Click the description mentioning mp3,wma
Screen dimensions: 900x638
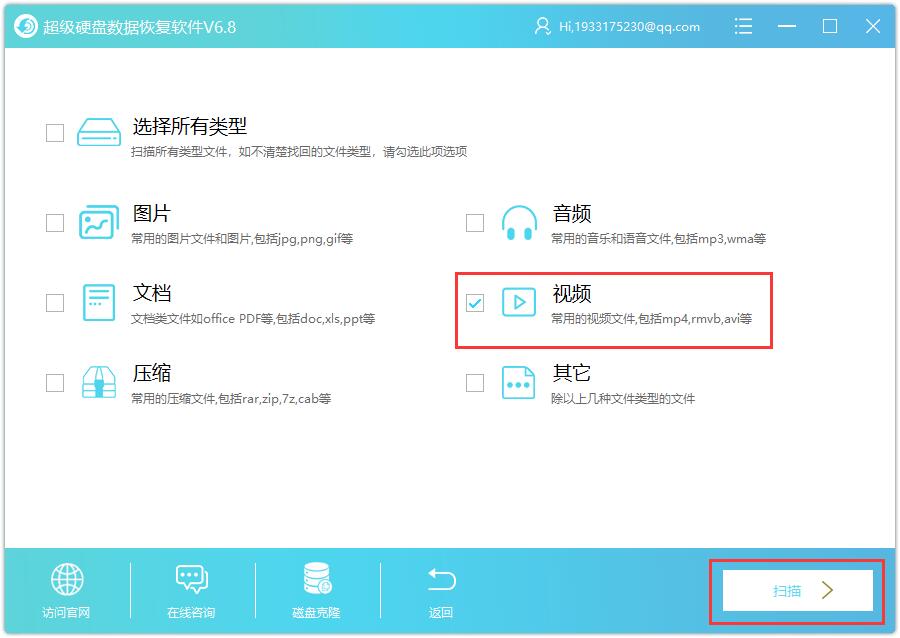point(659,239)
